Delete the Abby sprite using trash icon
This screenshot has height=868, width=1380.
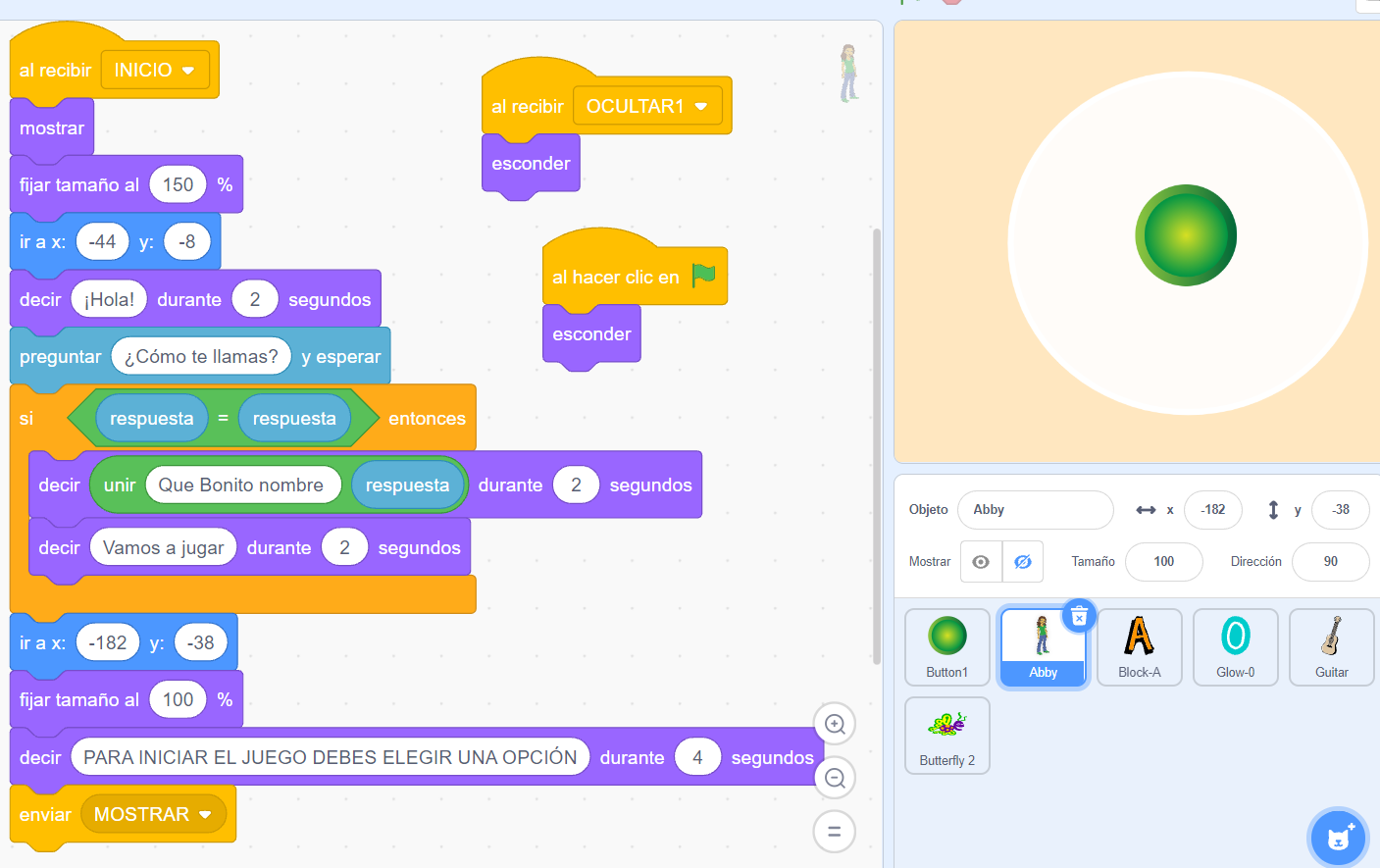pyautogui.click(x=1079, y=616)
